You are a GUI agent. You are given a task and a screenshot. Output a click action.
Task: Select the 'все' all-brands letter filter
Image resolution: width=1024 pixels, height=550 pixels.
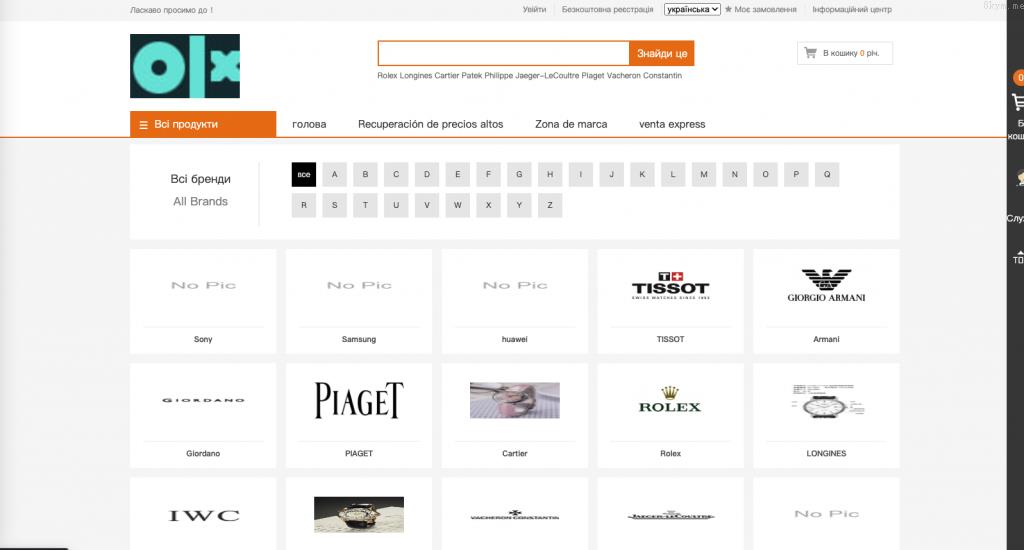[x=304, y=174]
